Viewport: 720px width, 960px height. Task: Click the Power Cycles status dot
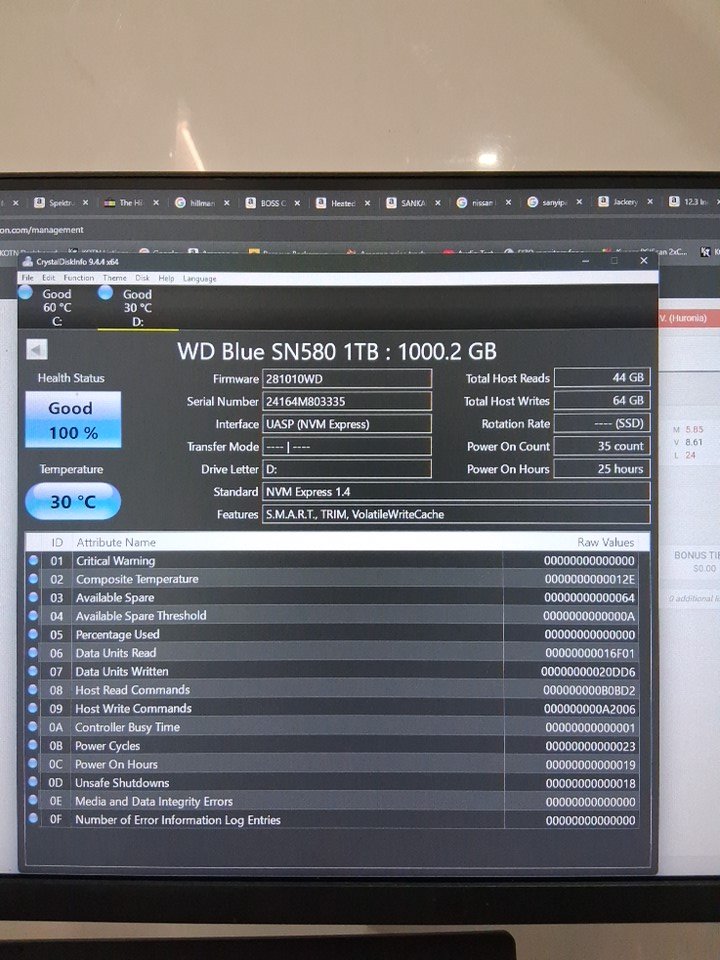point(33,745)
